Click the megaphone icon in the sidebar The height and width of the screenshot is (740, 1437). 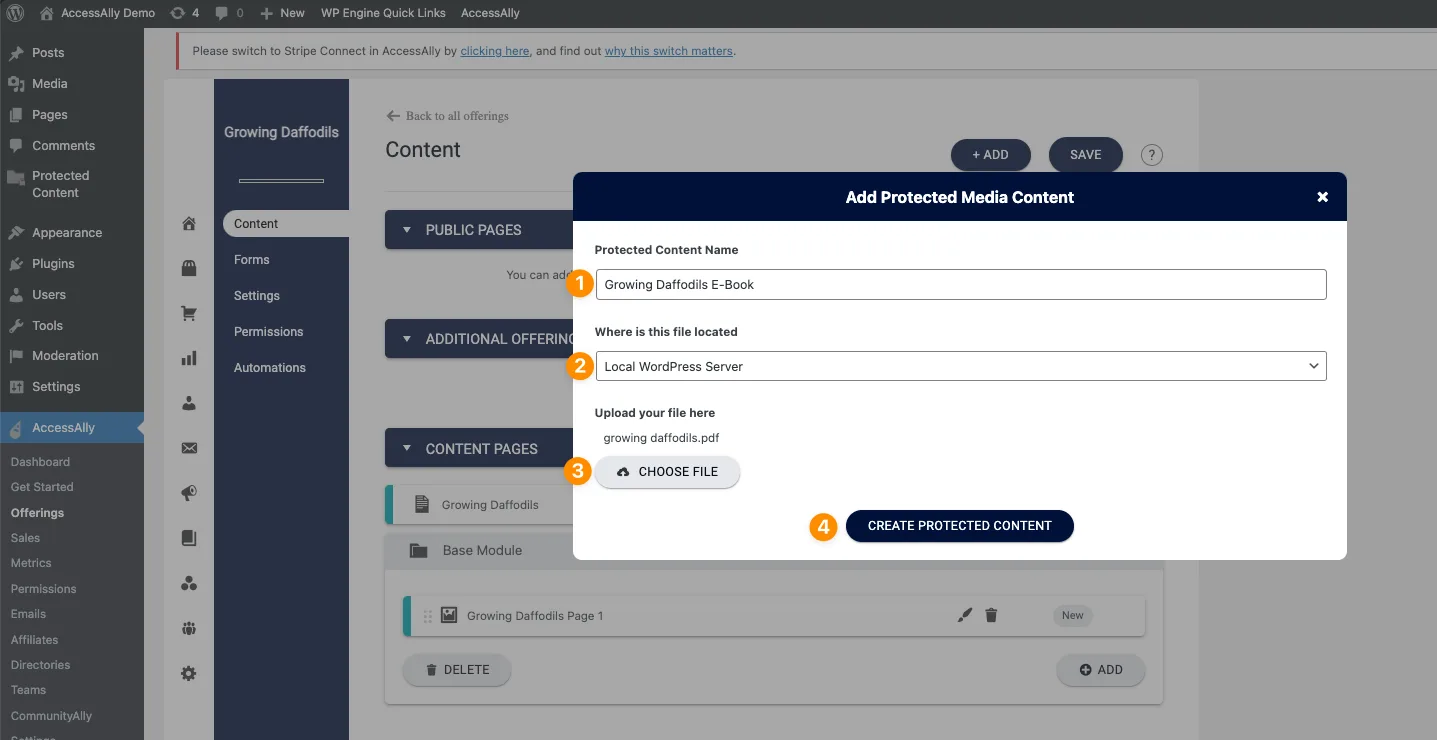[x=189, y=493]
